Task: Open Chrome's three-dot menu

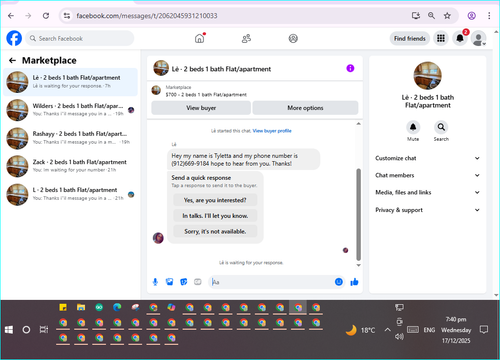Action: point(489,16)
